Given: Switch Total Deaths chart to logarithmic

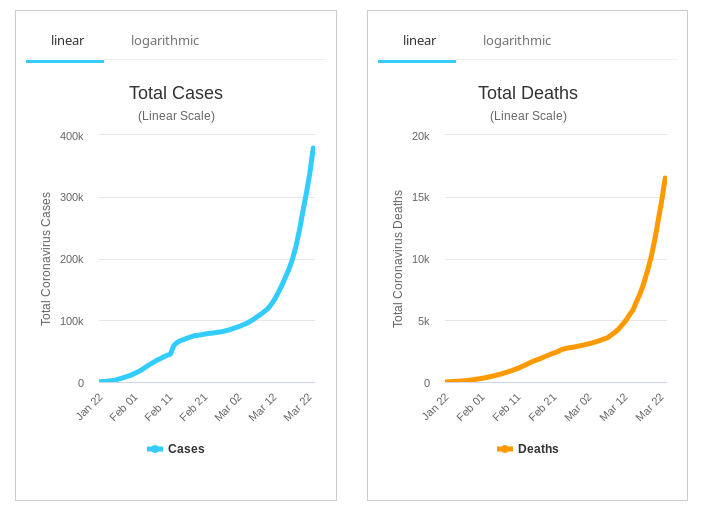Looking at the screenshot, I should (x=517, y=41).
